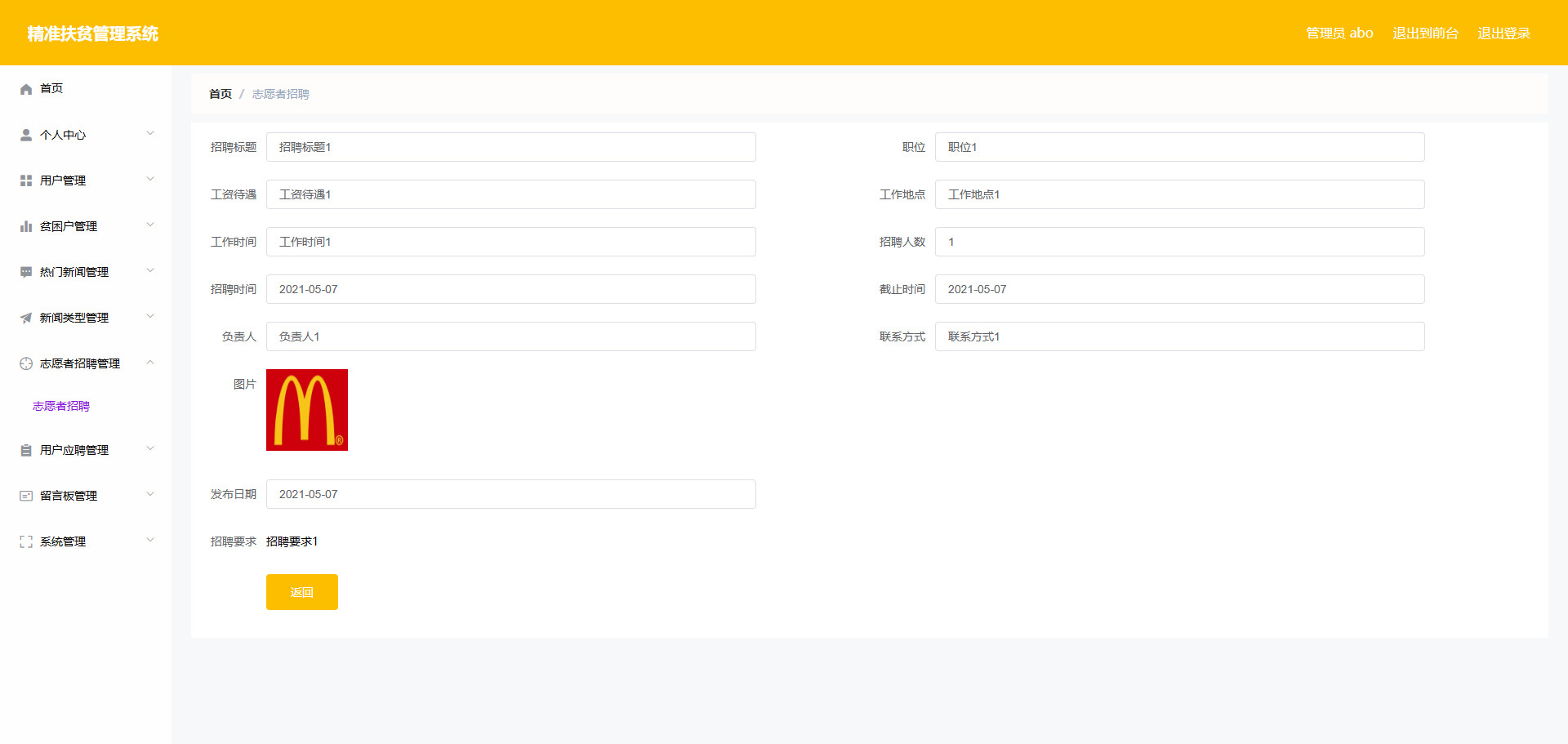Click the 招聘人数 input field
1568x744 pixels.
(1180, 242)
